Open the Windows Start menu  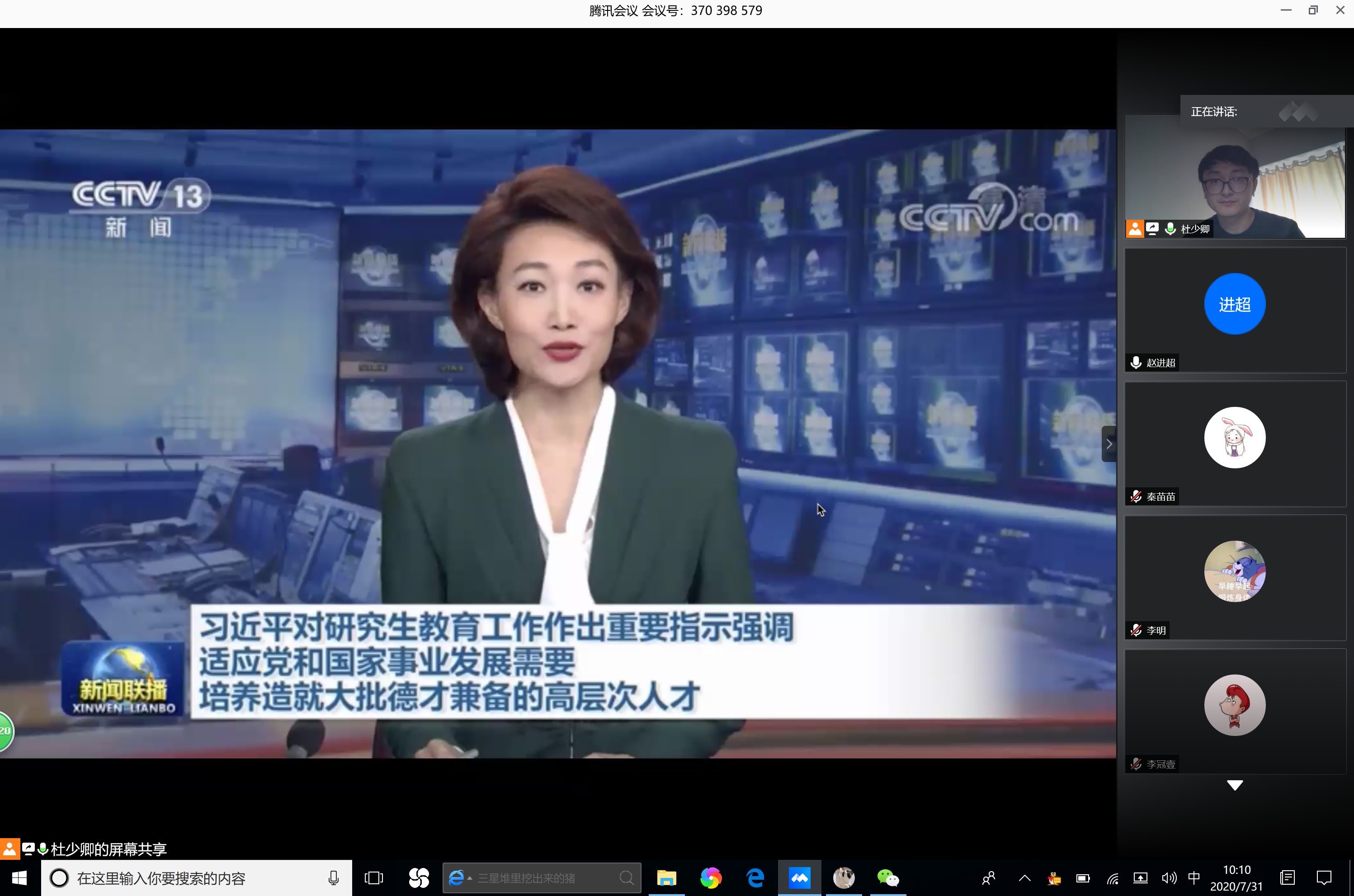pyautogui.click(x=19, y=878)
